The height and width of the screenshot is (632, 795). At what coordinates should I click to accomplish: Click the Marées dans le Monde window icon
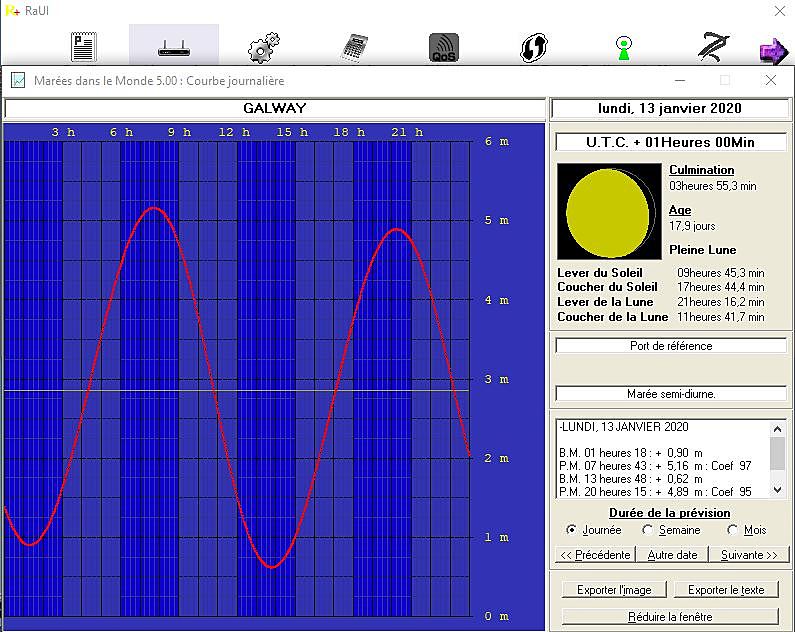pos(18,80)
